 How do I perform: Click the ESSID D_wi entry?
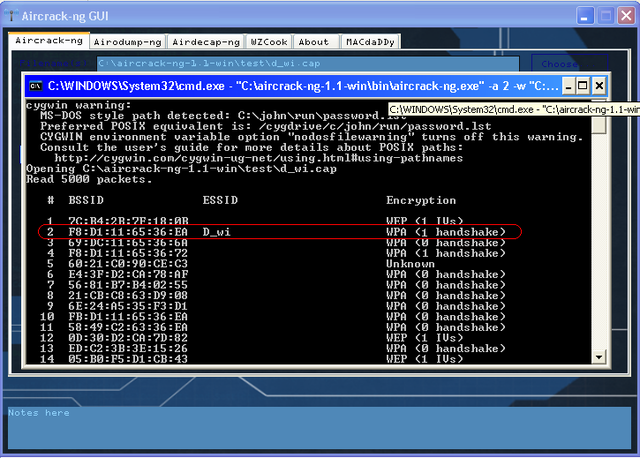click(216, 232)
